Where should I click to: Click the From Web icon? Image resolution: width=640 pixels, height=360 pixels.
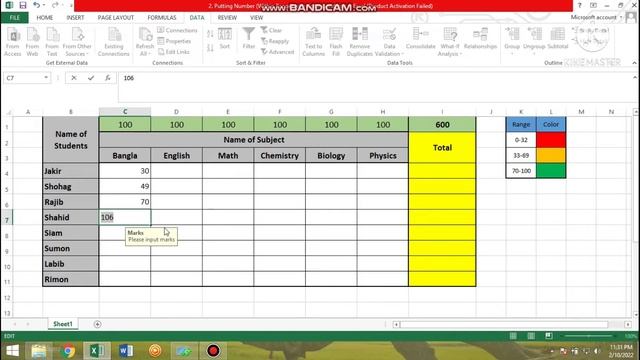click(x=32, y=42)
